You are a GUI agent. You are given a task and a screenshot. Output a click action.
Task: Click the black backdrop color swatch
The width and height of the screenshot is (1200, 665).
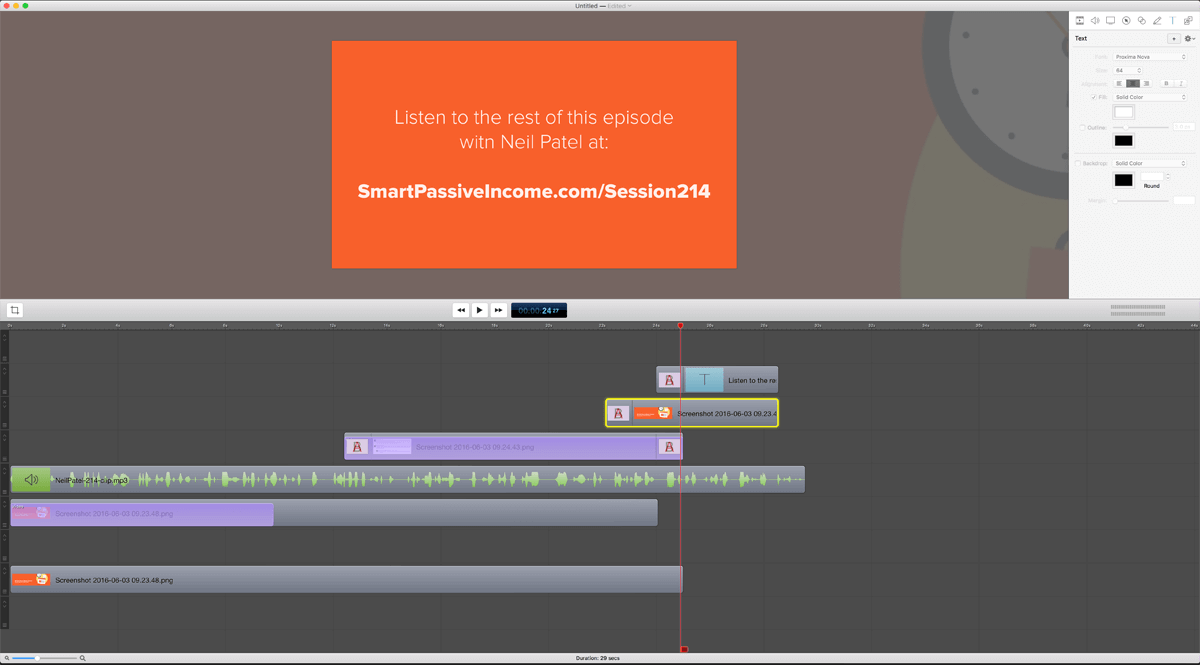(1124, 180)
